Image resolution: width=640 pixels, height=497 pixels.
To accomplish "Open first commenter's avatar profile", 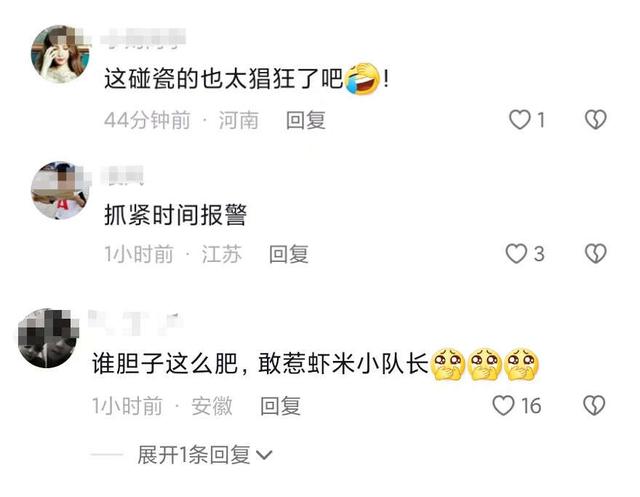I will tap(60, 54).
